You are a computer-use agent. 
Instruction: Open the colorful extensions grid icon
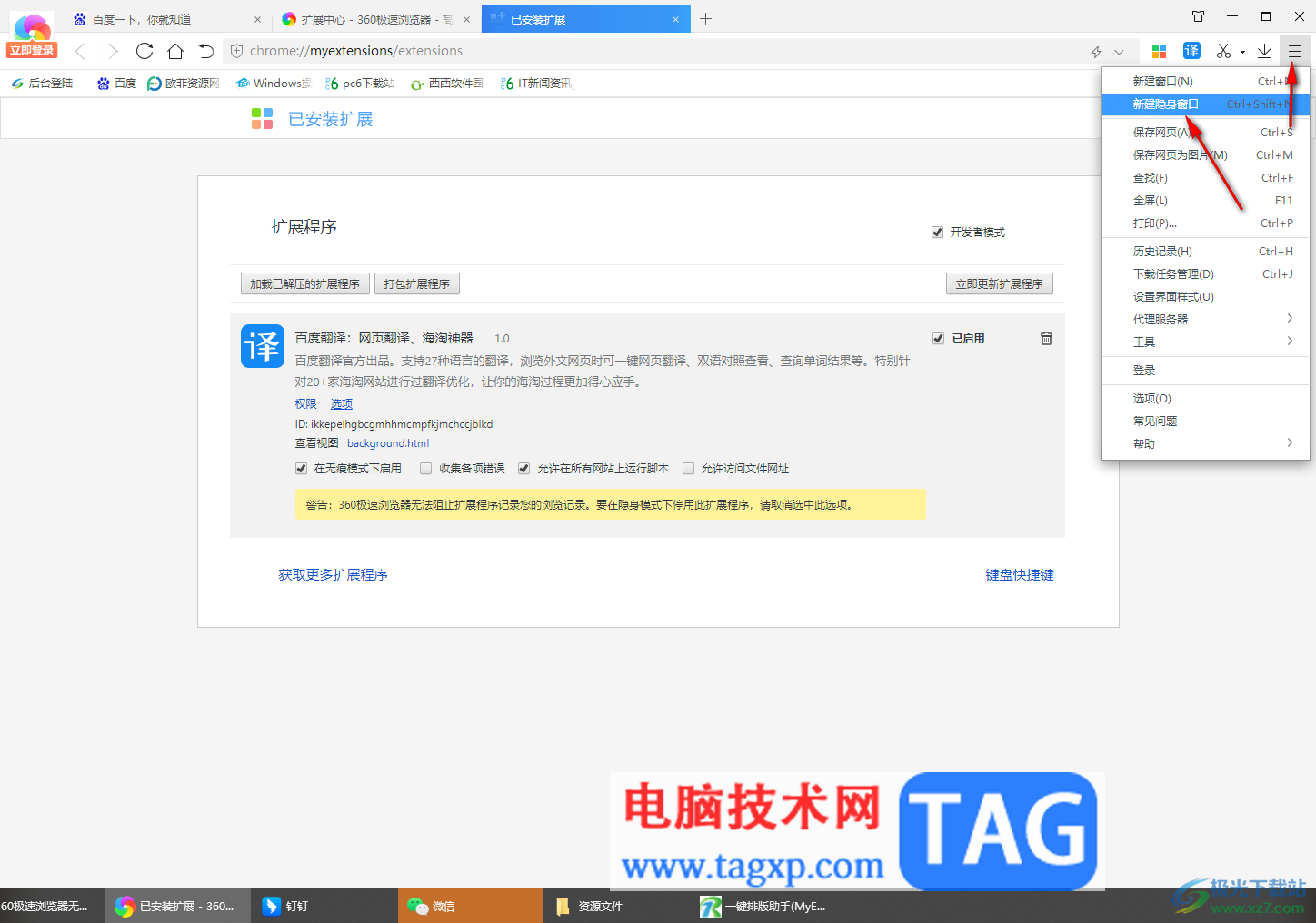point(1159,51)
